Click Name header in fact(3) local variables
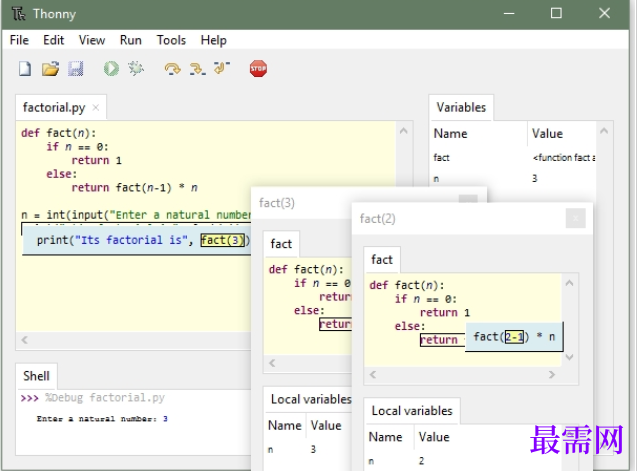The height and width of the screenshot is (471, 642). pyautogui.click(x=285, y=426)
